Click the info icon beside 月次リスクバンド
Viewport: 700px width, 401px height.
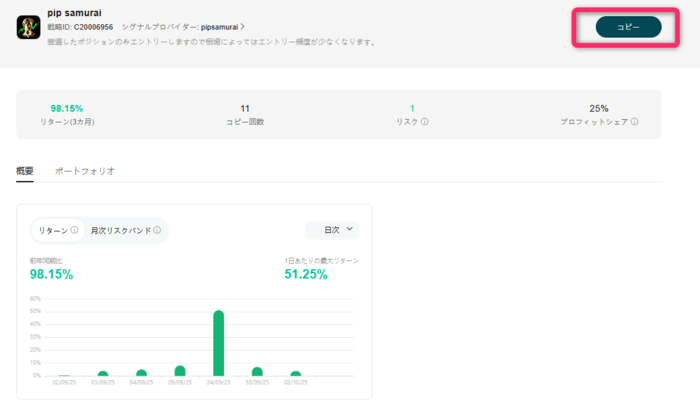coord(157,230)
